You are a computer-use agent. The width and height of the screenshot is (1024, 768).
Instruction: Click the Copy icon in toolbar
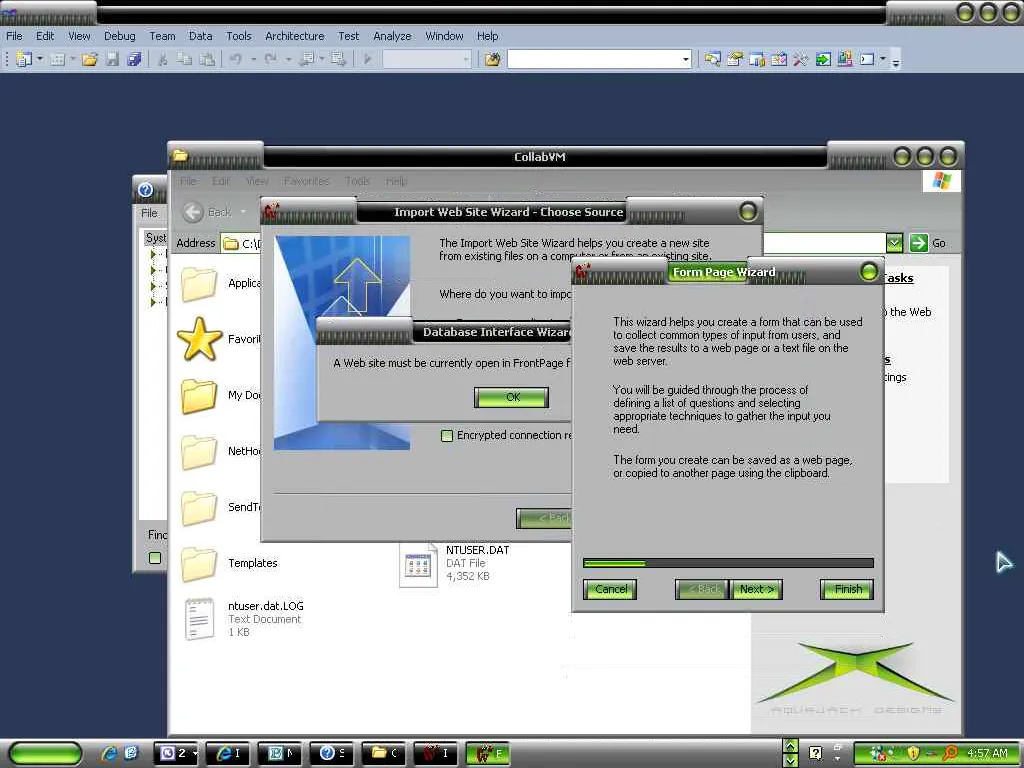185,59
